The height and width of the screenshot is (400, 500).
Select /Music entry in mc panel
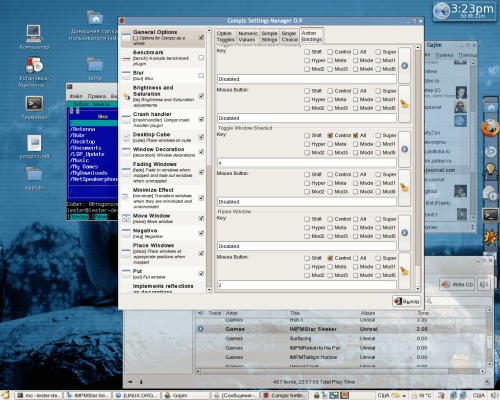pos(79,160)
